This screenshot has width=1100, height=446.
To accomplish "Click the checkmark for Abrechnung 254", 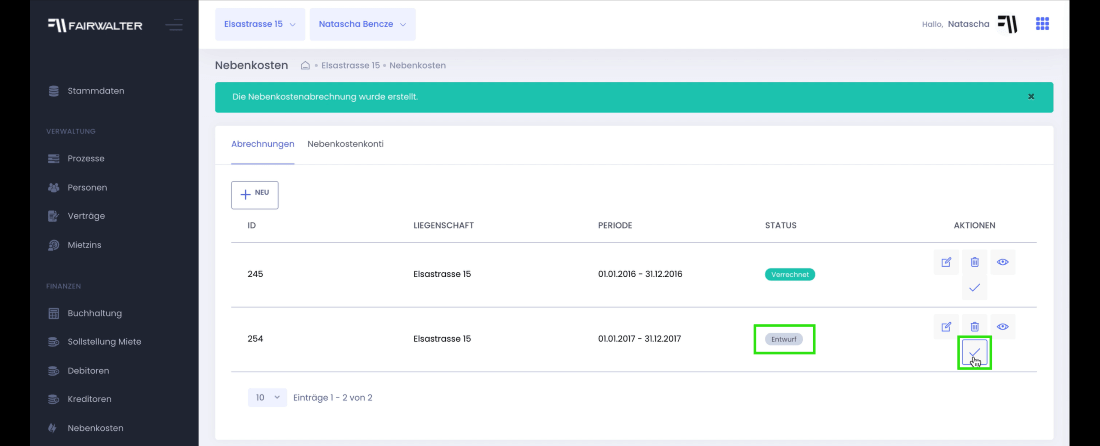I will pyautogui.click(x=974, y=353).
